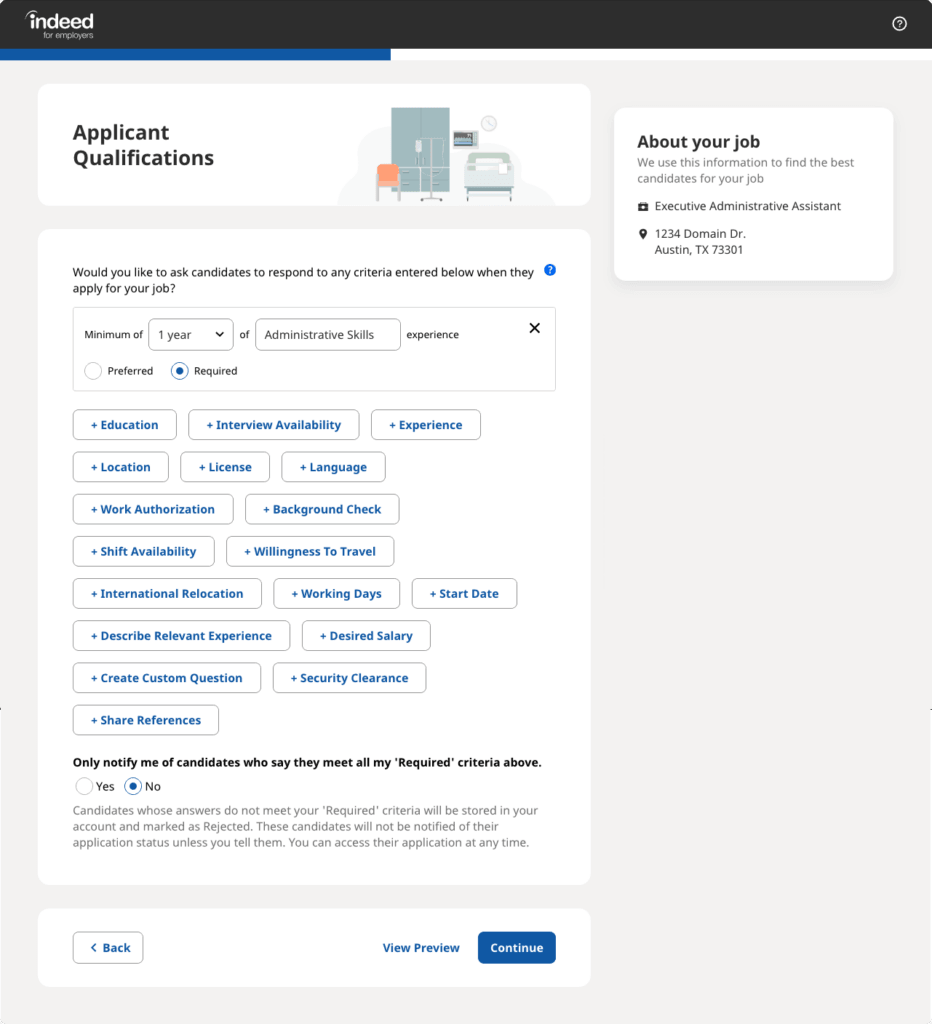Add the Background Check criterion
This screenshot has width=932, height=1024.
click(x=322, y=509)
